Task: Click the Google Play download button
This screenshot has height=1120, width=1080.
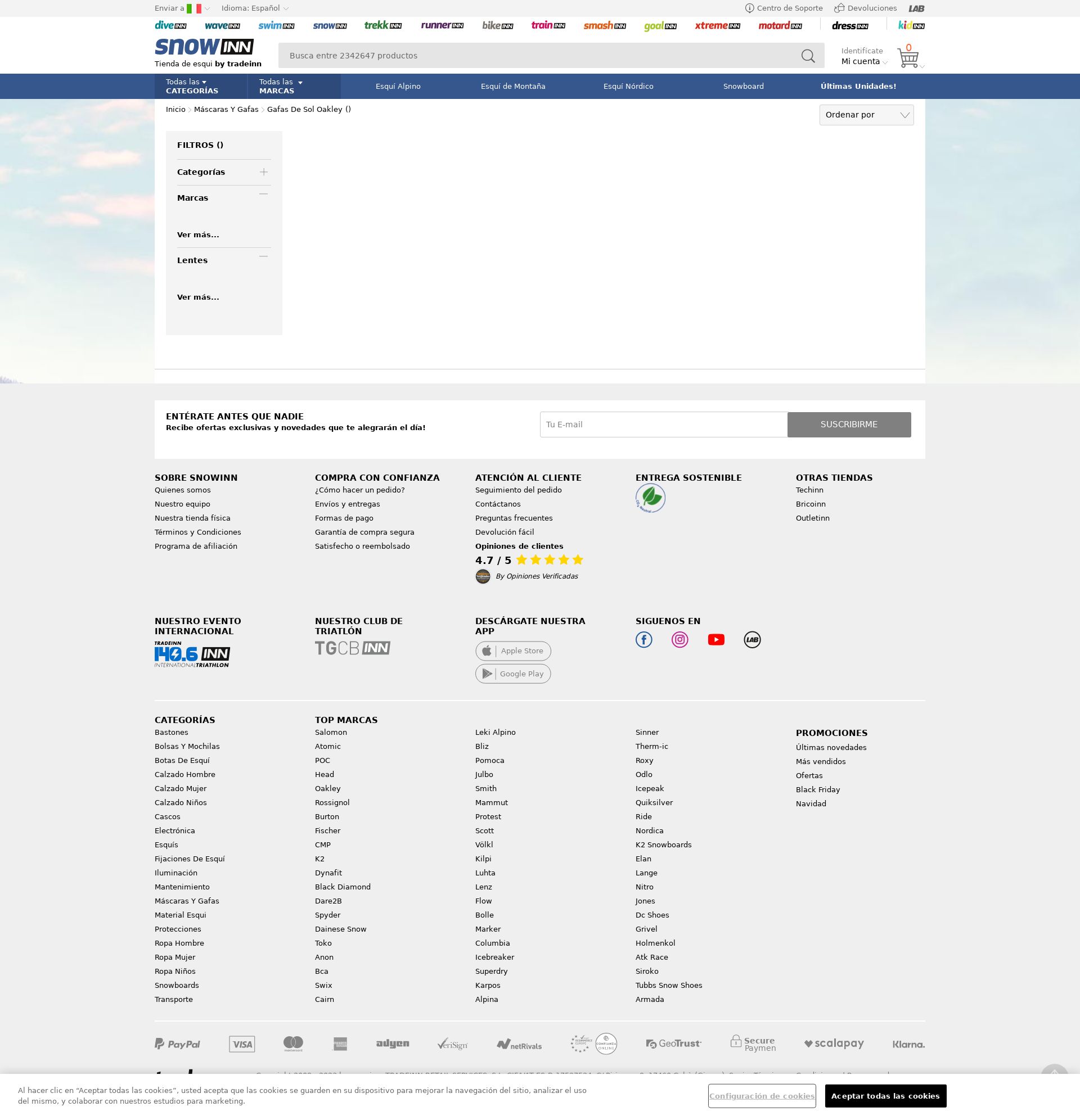Action: pos(513,674)
